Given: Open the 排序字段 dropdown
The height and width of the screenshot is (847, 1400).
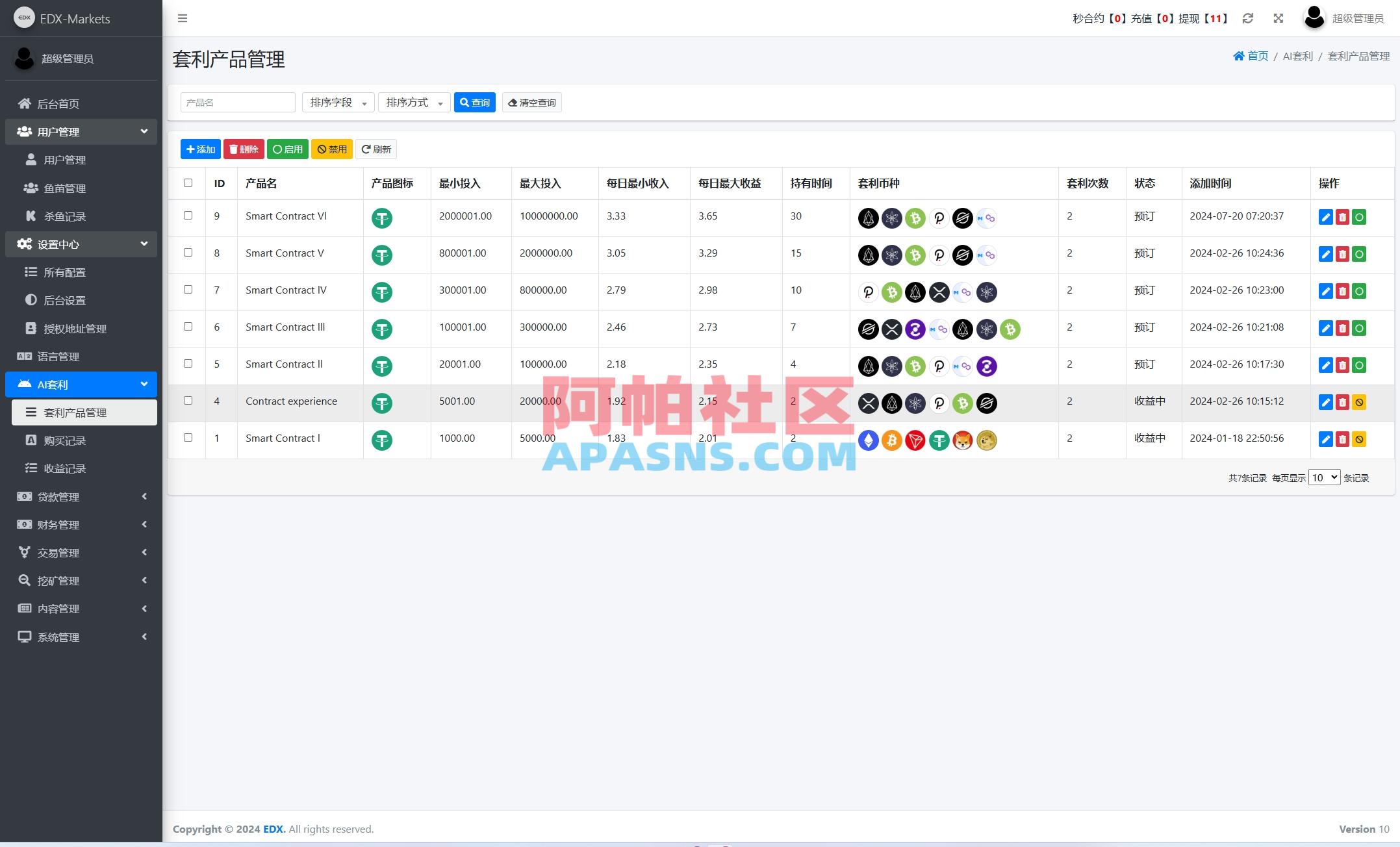Looking at the screenshot, I should pos(338,102).
